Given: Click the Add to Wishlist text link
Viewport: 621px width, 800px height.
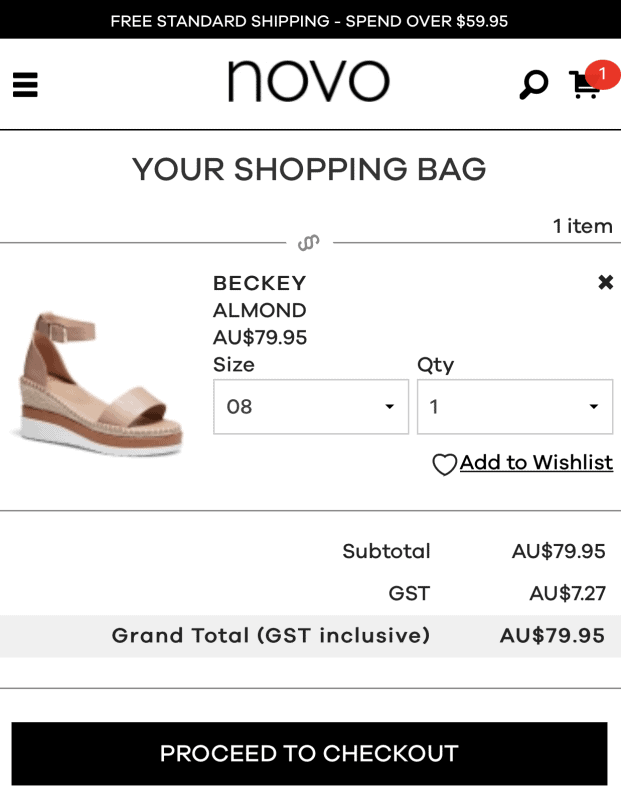Looking at the screenshot, I should pos(536,463).
